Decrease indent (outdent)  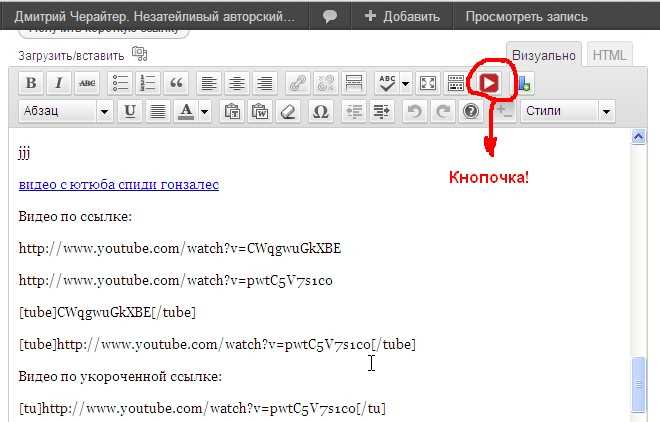click(x=354, y=111)
